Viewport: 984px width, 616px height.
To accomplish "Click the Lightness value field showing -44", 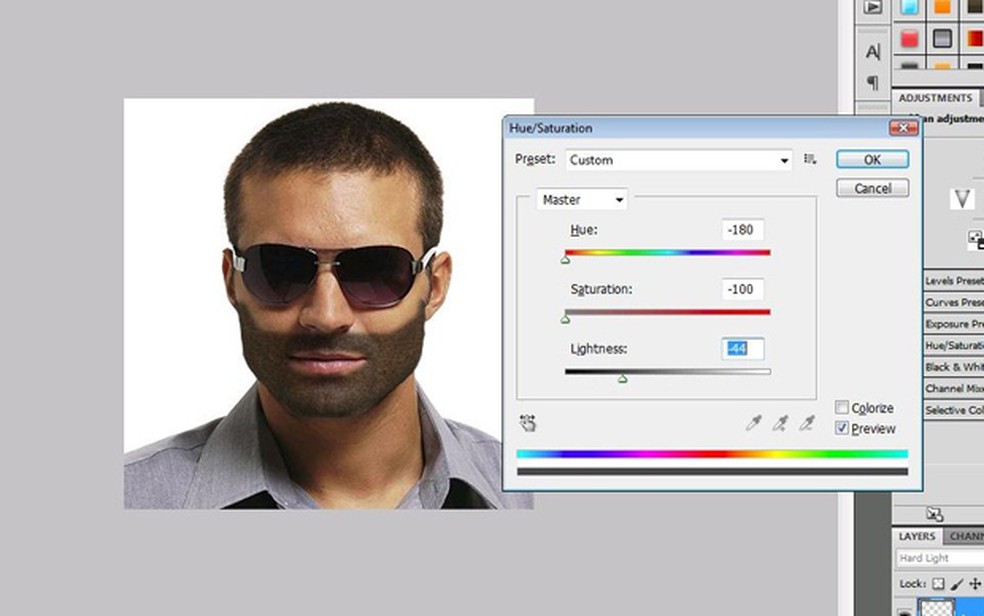I will click(x=743, y=349).
